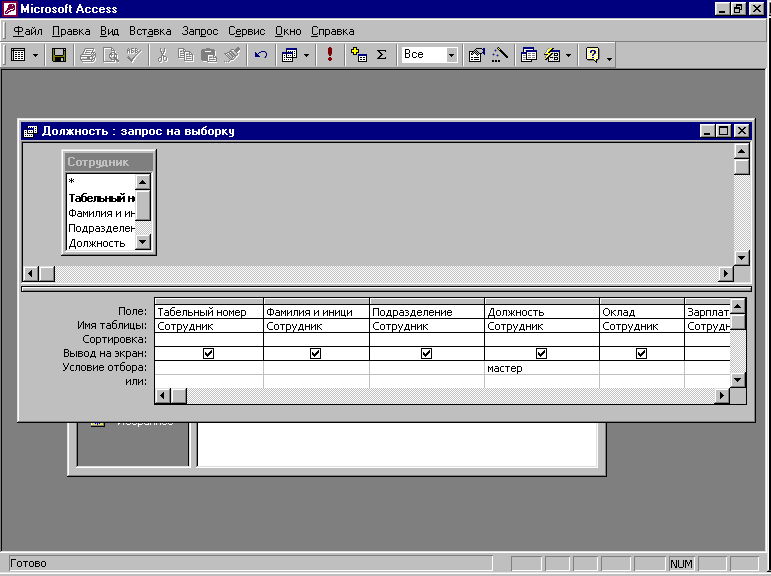Click the Cut scissors icon
The image size is (771, 576).
pos(163,55)
